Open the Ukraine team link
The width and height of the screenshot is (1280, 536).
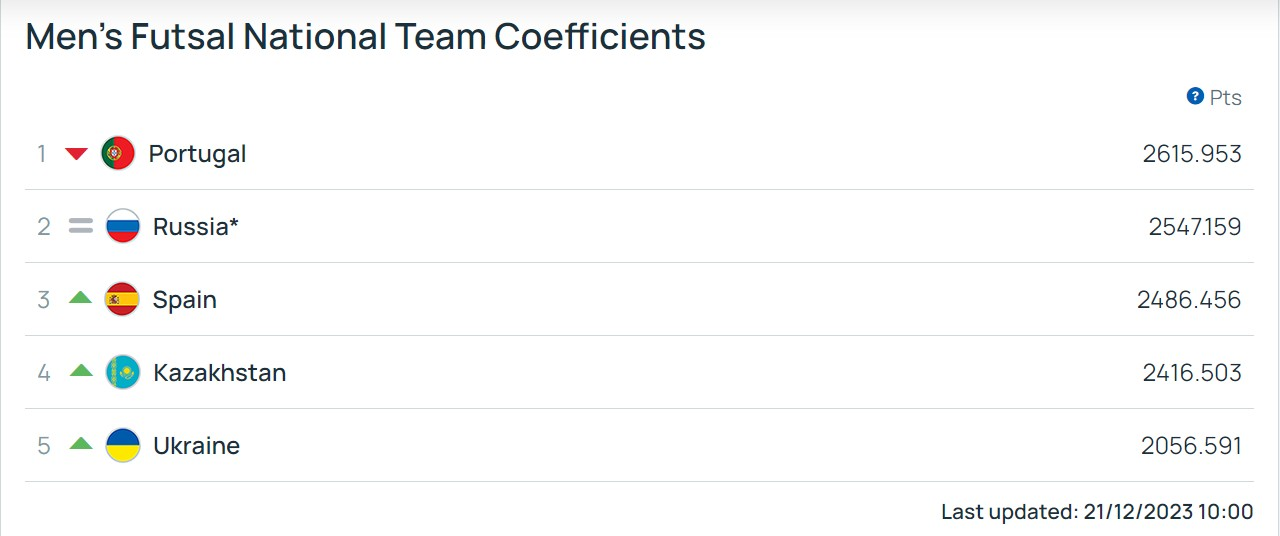(197, 446)
